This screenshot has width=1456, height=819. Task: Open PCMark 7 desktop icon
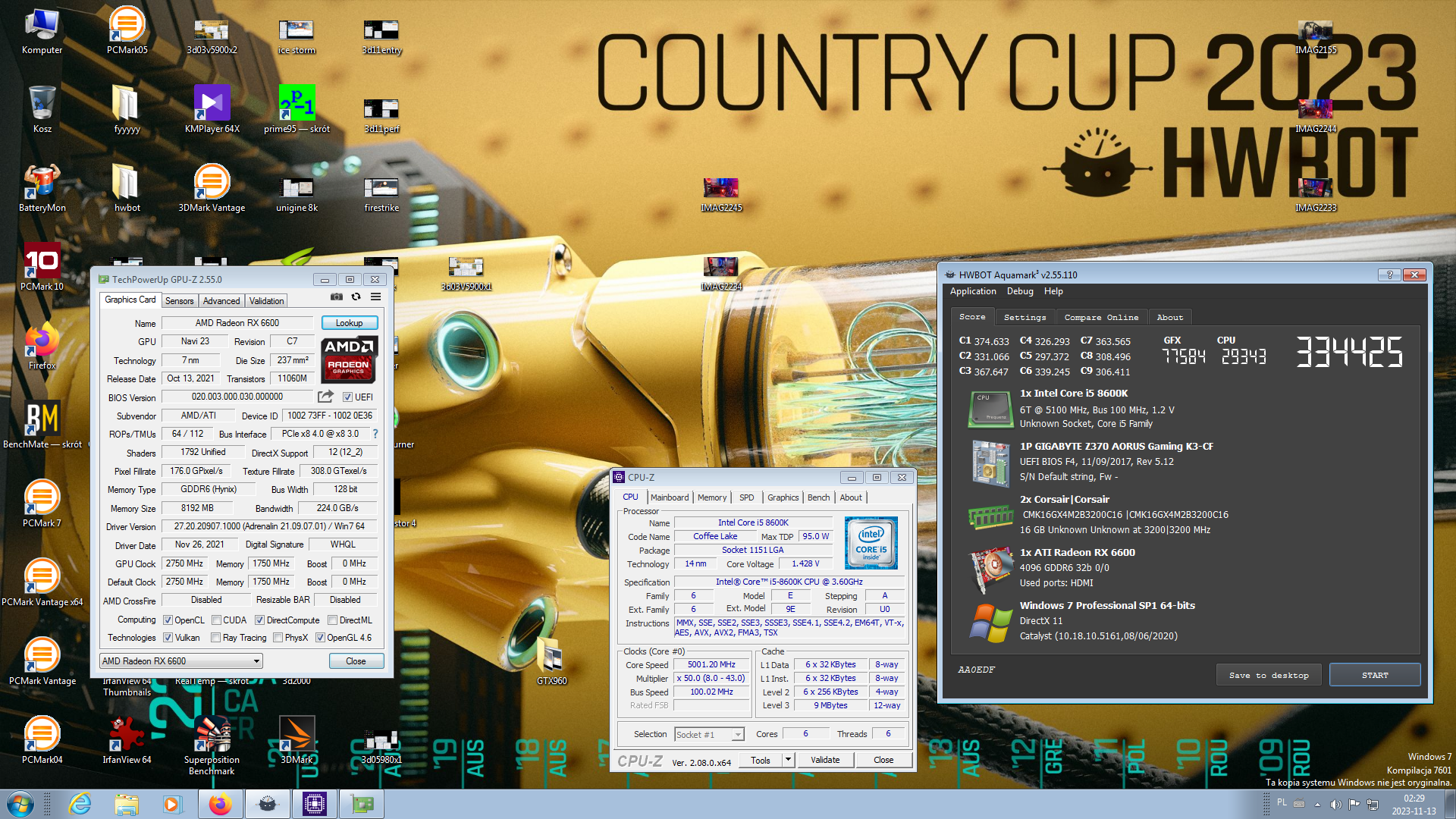(42, 504)
